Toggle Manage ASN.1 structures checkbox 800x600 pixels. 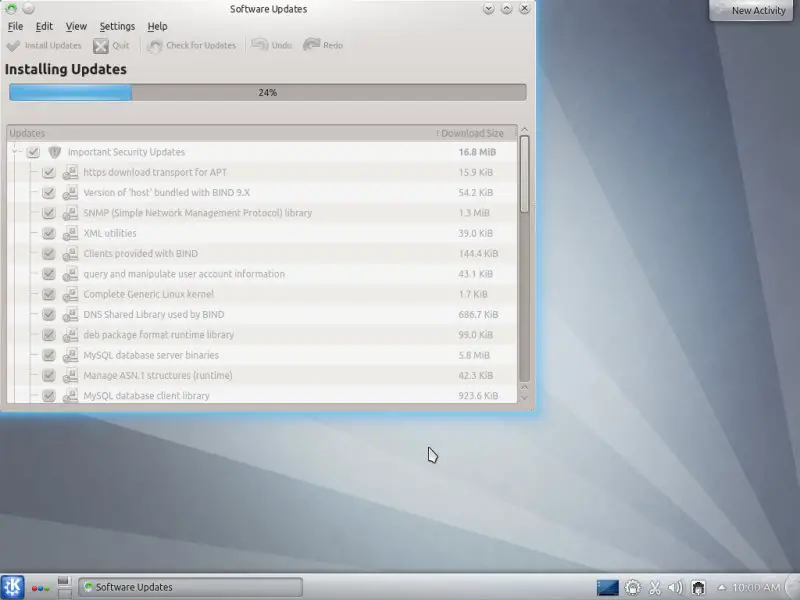point(48,376)
